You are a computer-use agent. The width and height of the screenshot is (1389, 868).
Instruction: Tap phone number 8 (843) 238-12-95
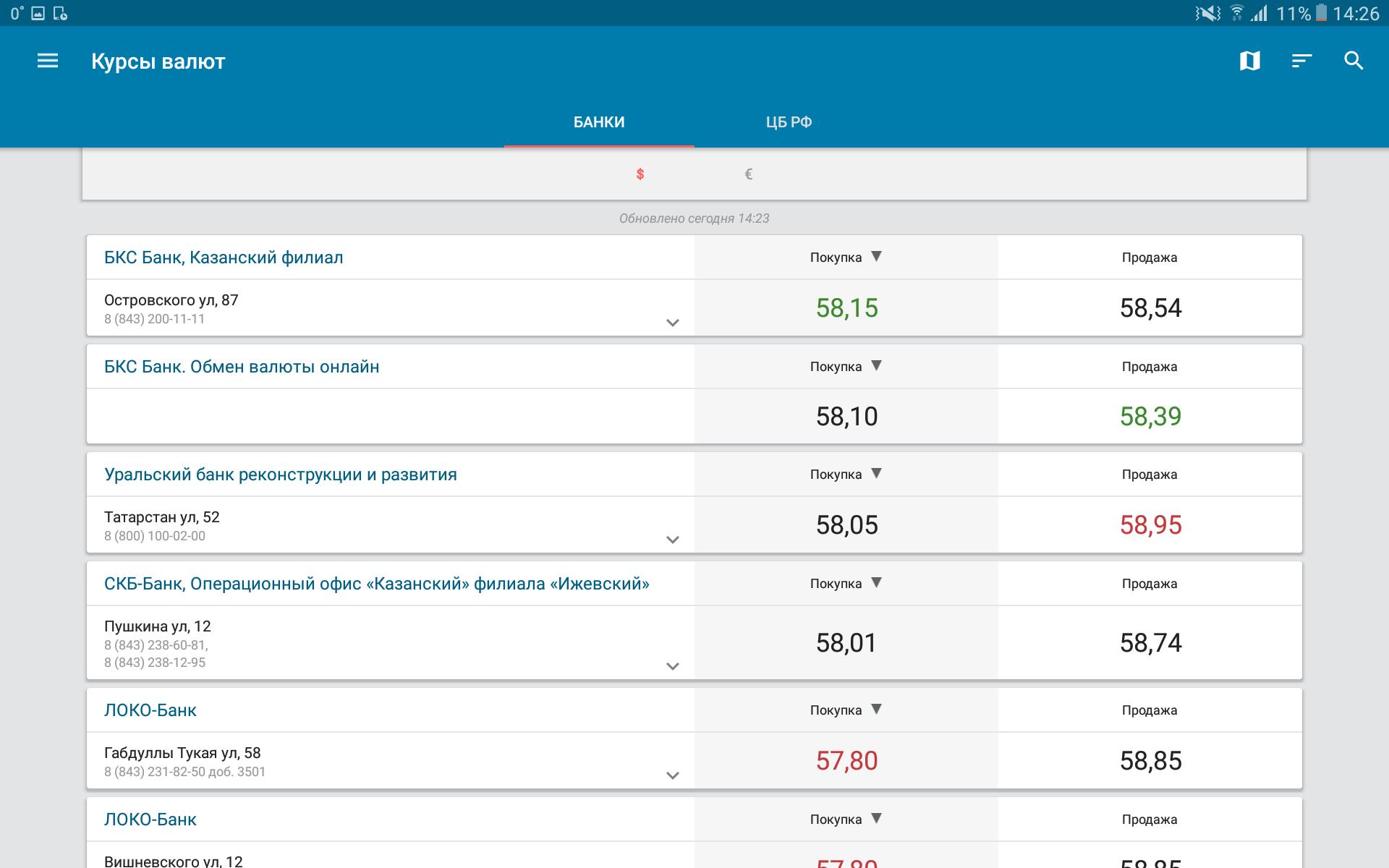pos(155,663)
